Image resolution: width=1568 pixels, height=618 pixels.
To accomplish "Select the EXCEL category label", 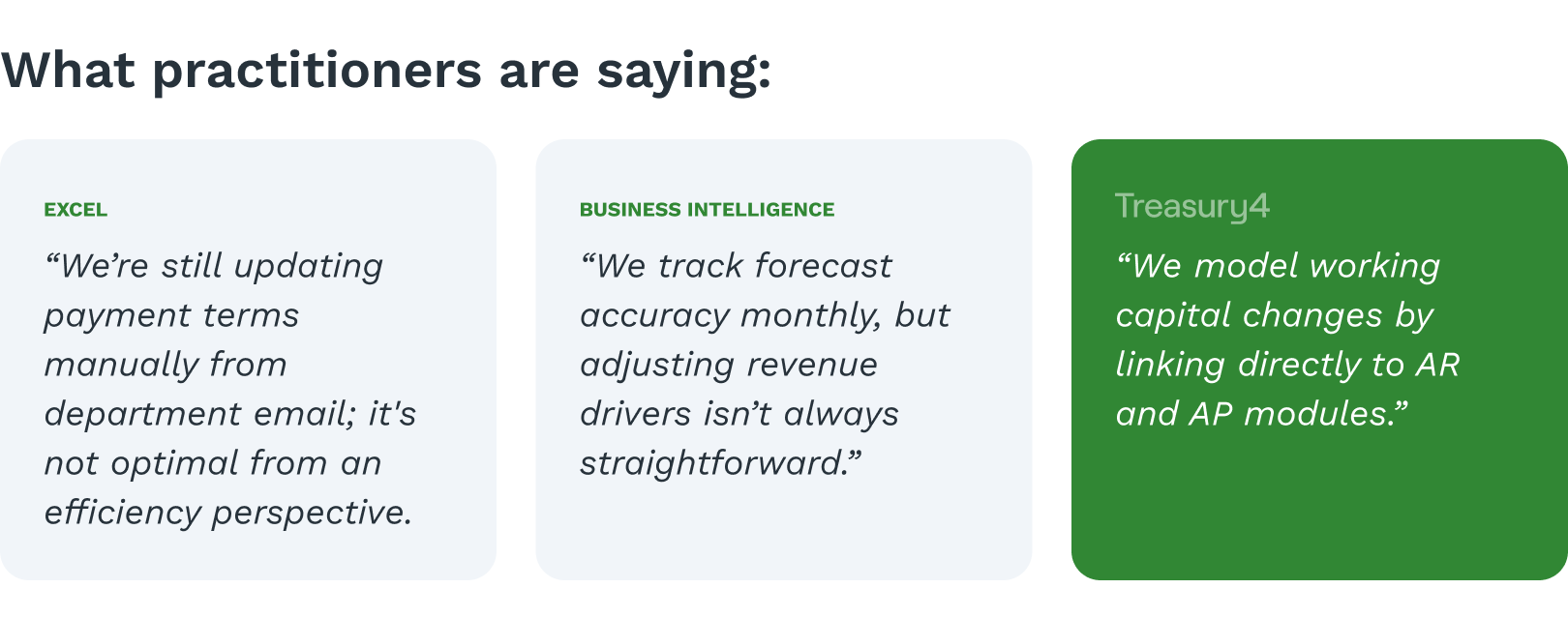I will tap(75, 210).
